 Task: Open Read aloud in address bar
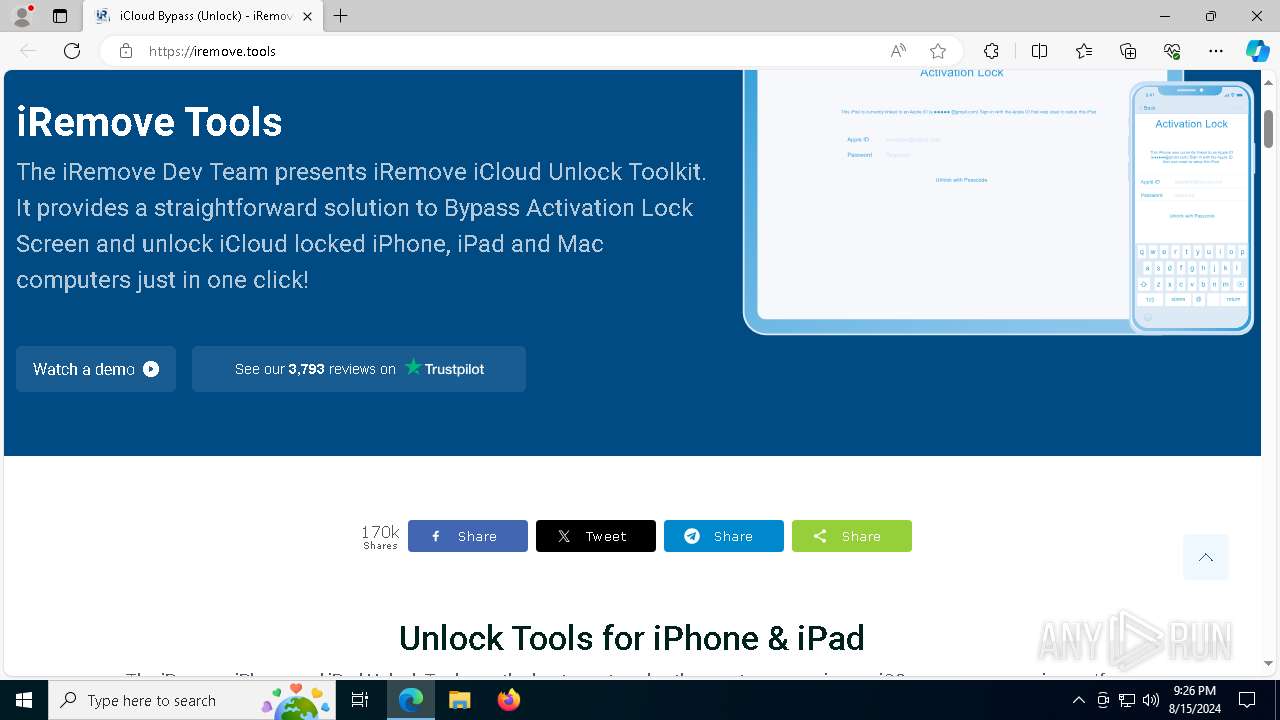point(898,51)
